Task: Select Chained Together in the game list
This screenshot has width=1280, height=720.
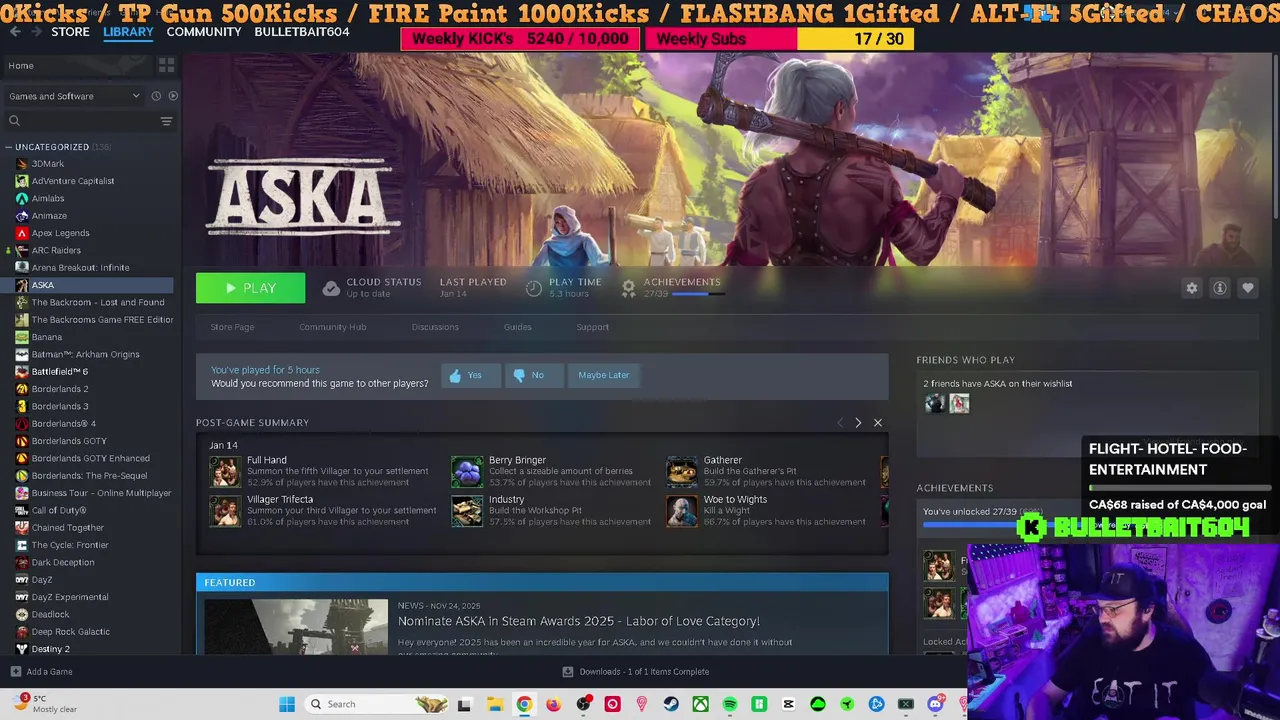Action: coord(68,528)
